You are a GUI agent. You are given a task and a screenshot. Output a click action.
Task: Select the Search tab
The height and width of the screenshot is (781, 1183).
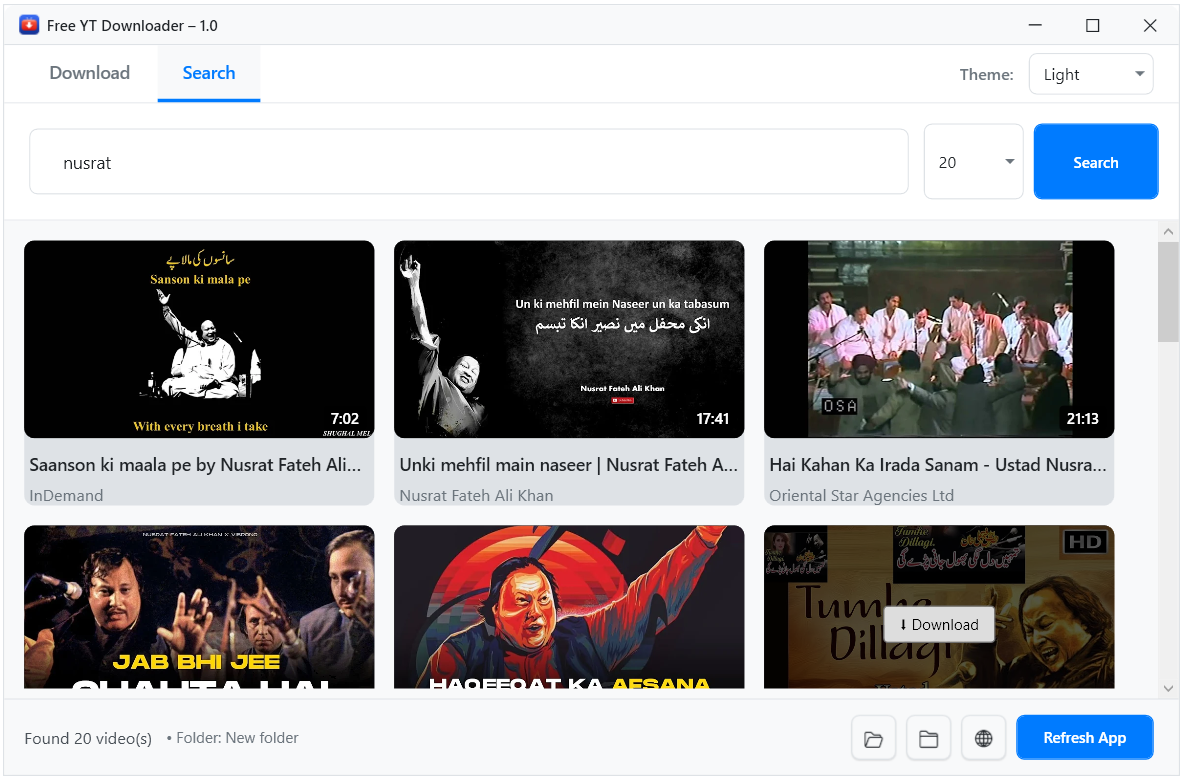click(x=208, y=72)
